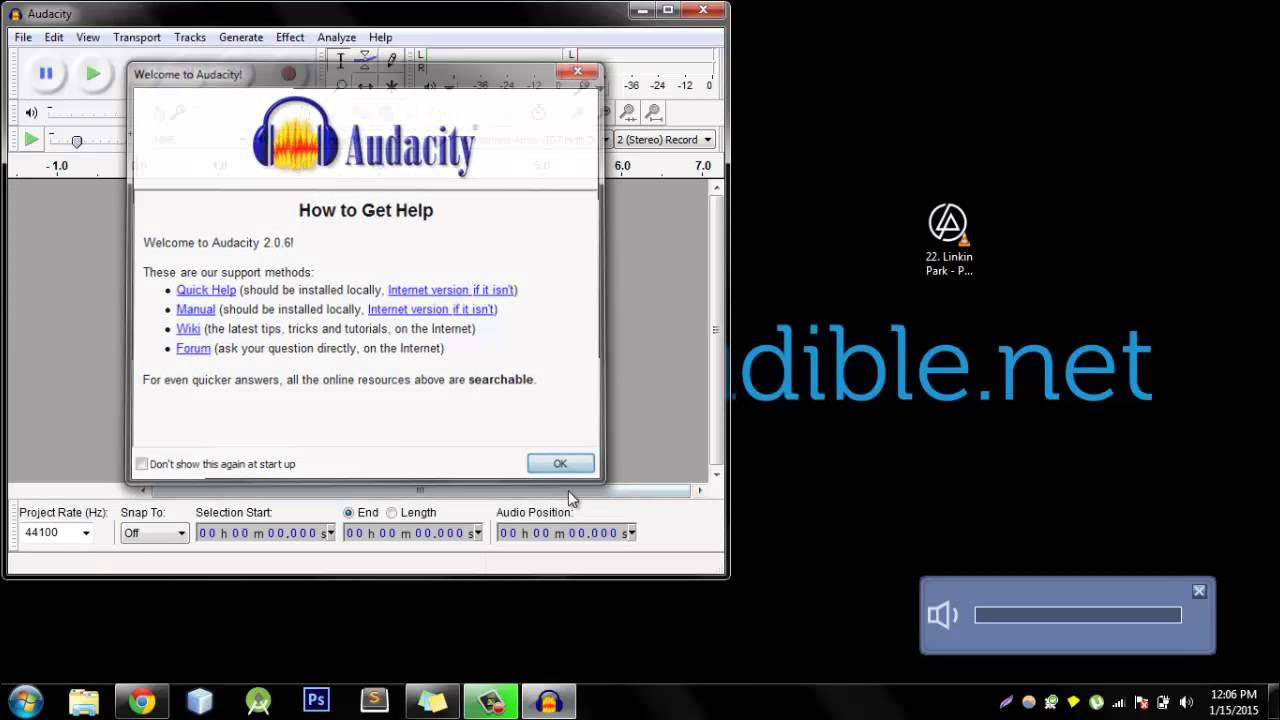The height and width of the screenshot is (720, 1280).
Task: Open Audio Position time format dropdown arrow
Action: pyautogui.click(x=631, y=533)
